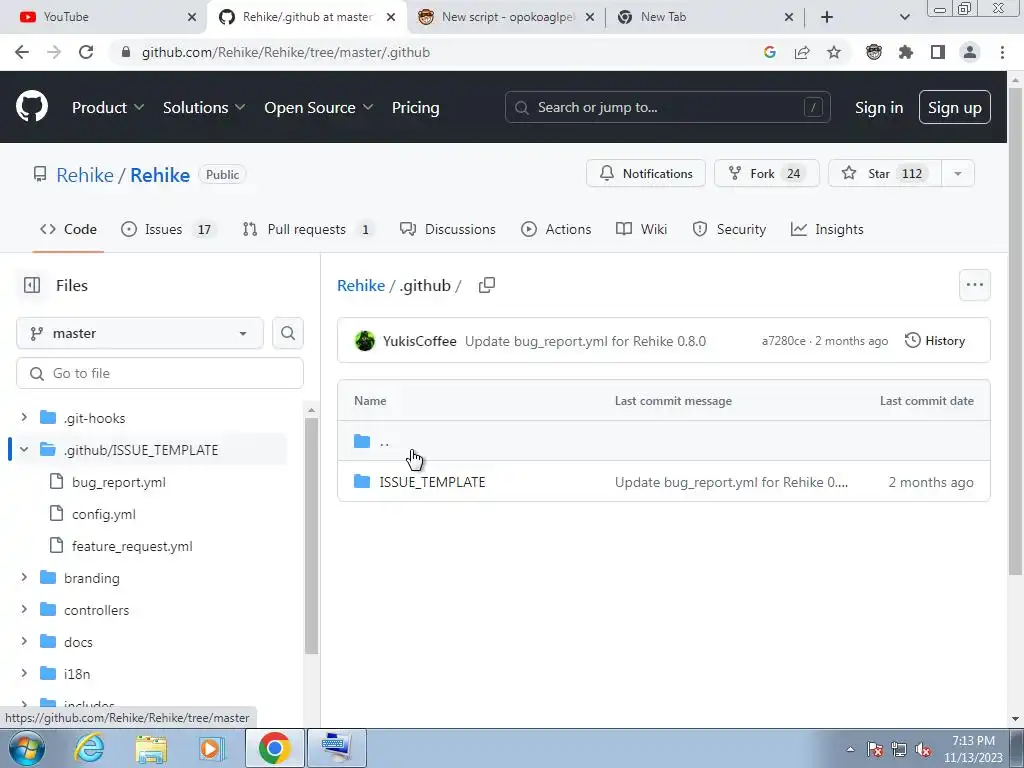Click the volume muted tray icon
The image size is (1024, 768).
click(923, 749)
